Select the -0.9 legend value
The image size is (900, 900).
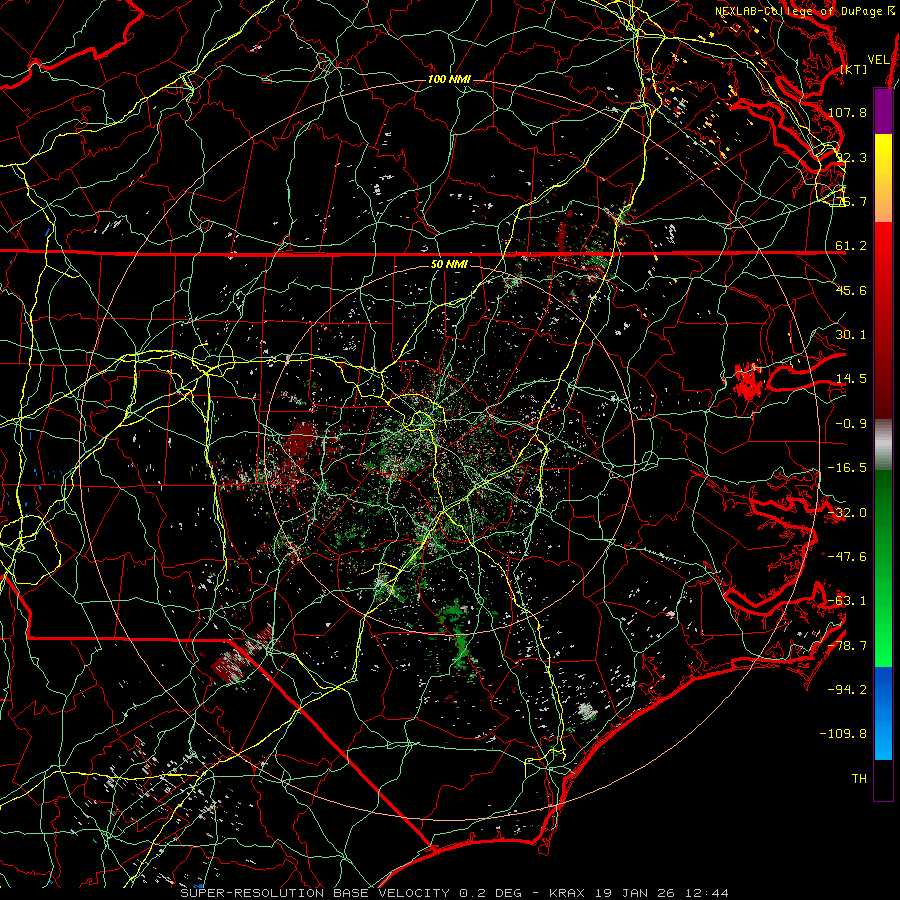coord(851,424)
